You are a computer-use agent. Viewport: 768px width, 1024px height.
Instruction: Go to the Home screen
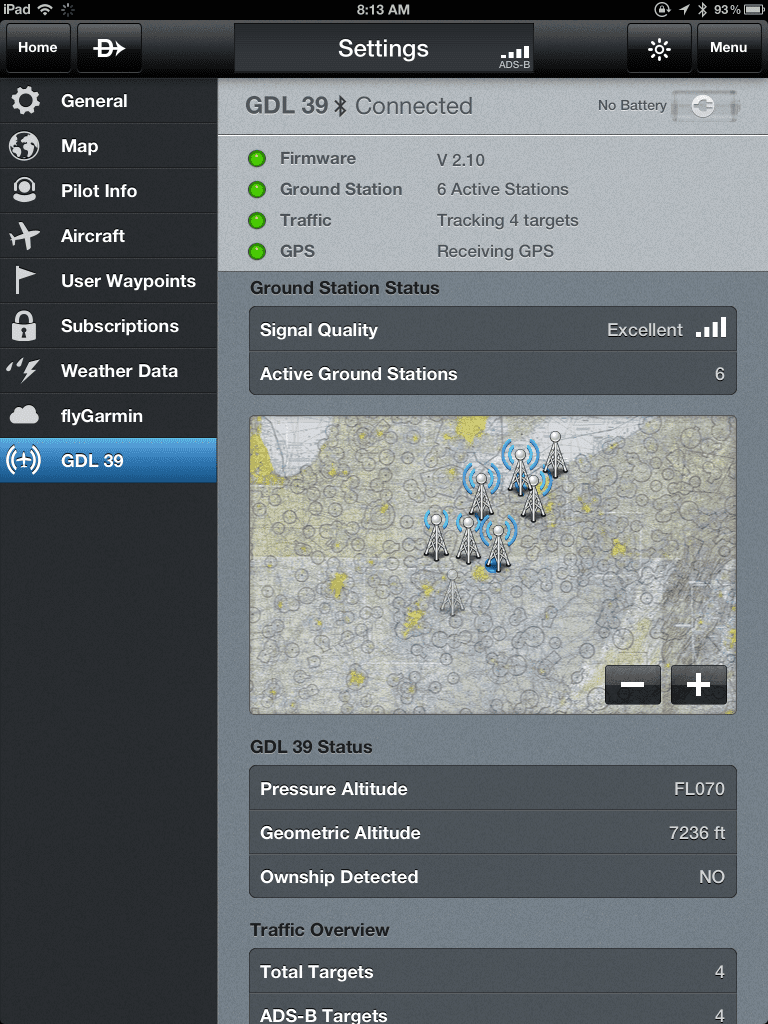coord(38,48)
